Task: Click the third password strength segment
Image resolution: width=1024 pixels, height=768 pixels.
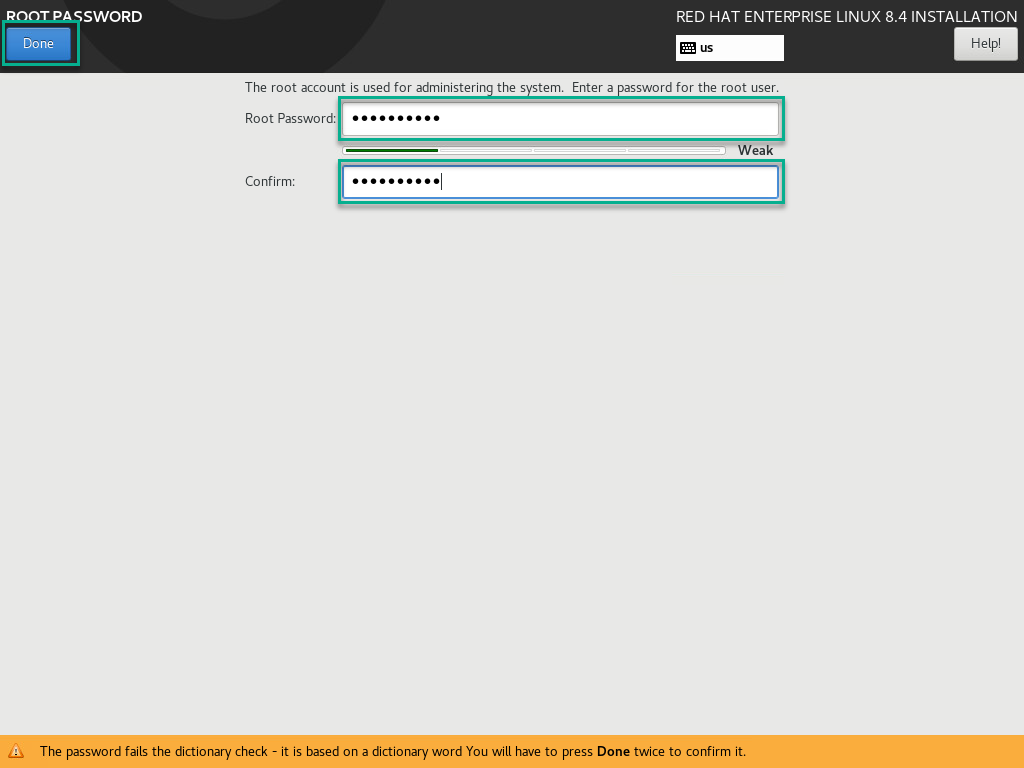Action: pos(580,150)
